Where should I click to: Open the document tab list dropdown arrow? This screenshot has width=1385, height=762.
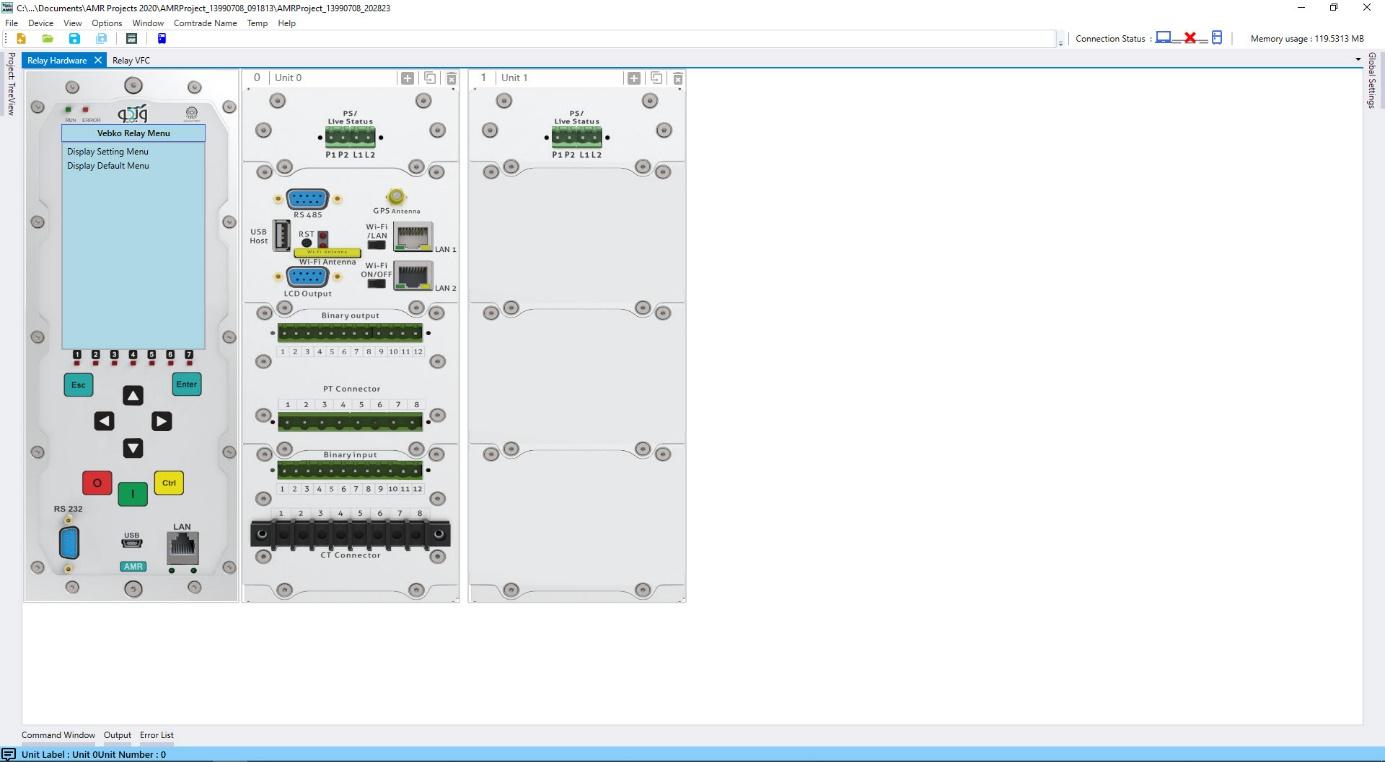1358,60
